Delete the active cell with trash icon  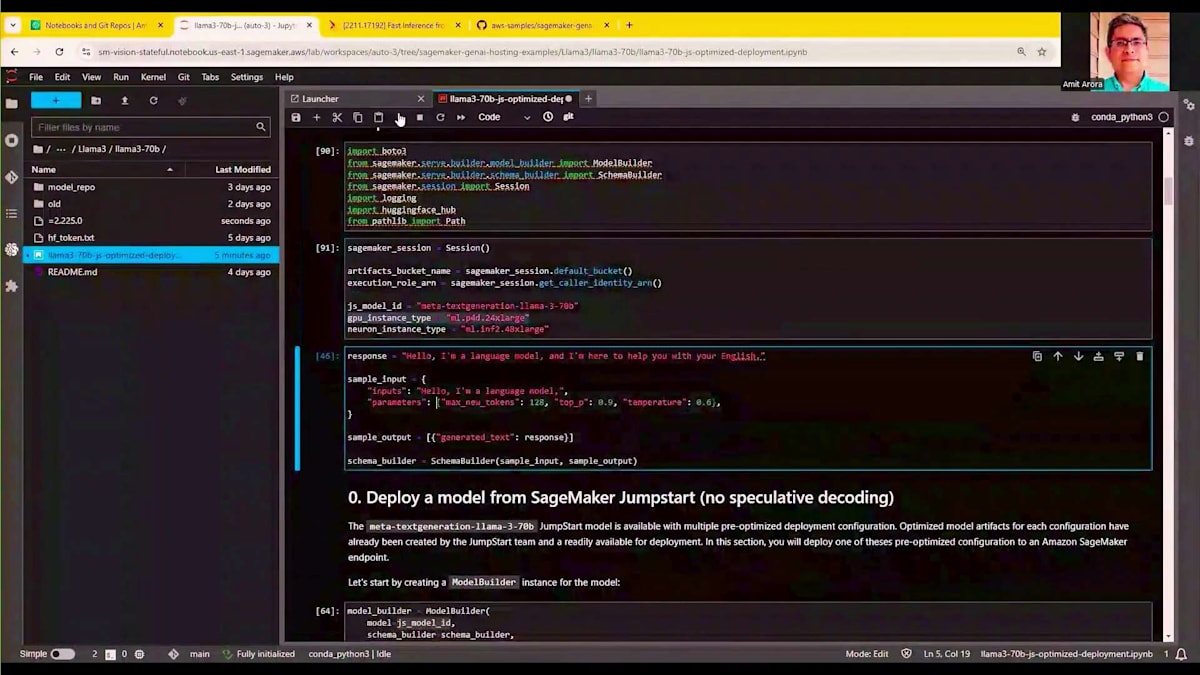tap(1140, 356)
